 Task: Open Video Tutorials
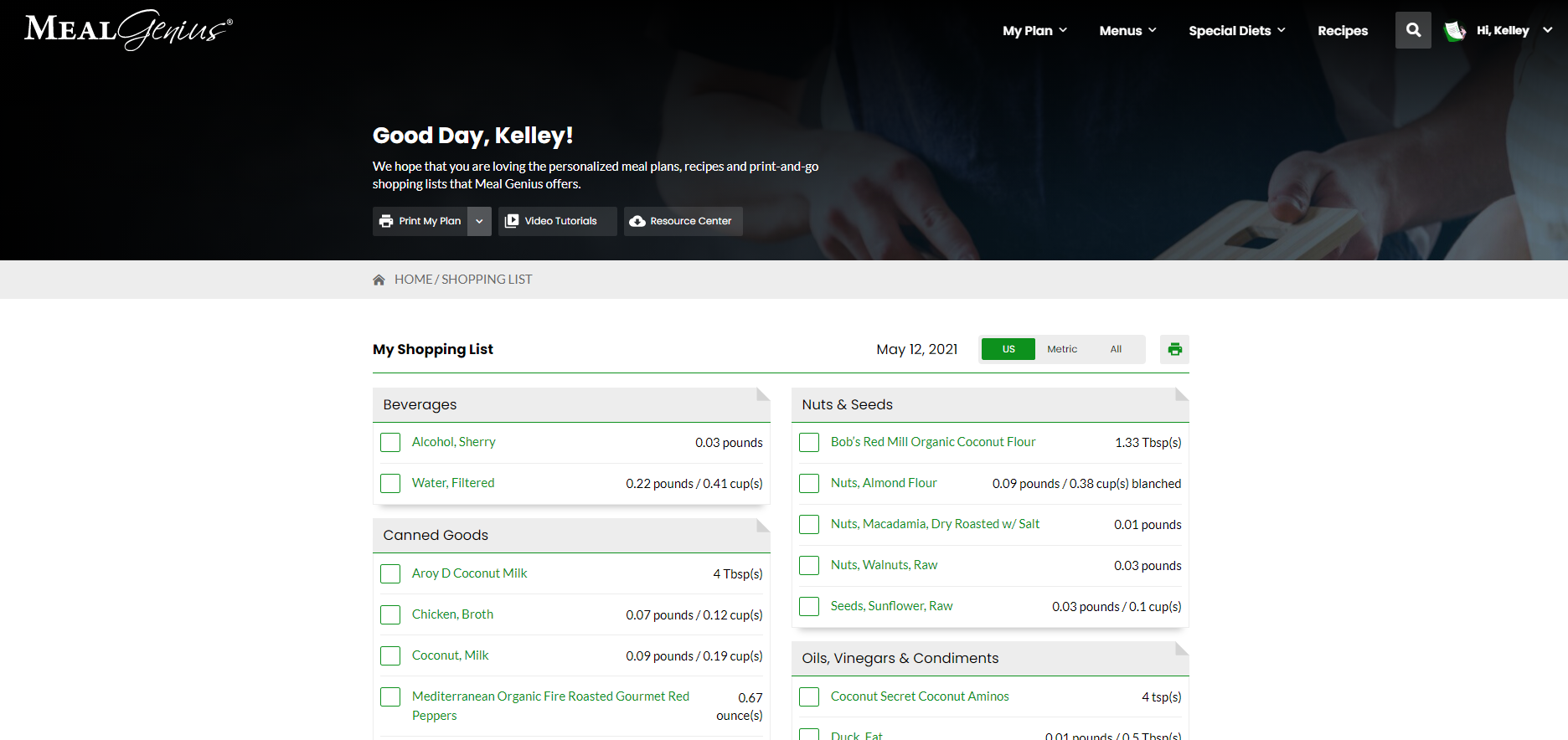coord(558,221)
